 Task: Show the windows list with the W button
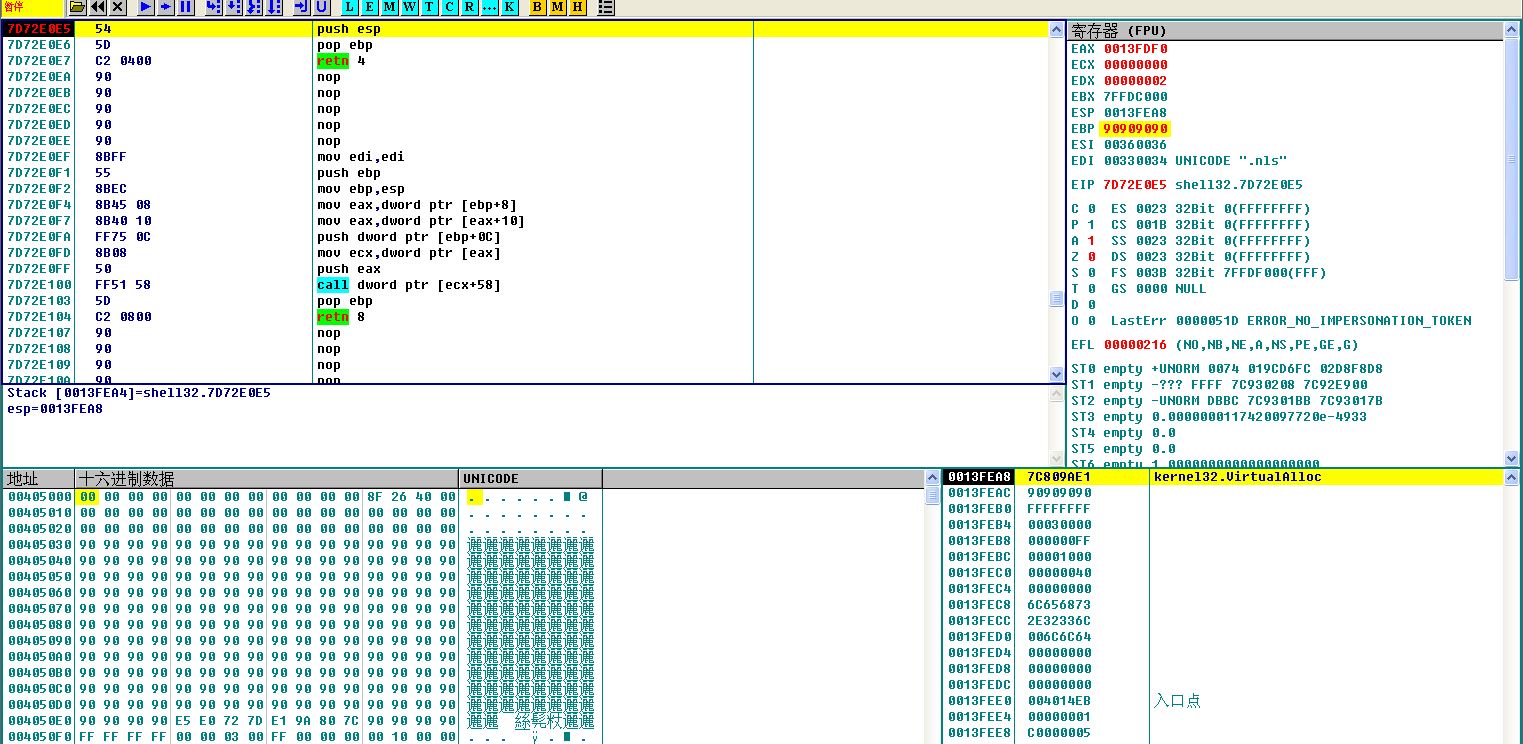[x=409, y=7]
